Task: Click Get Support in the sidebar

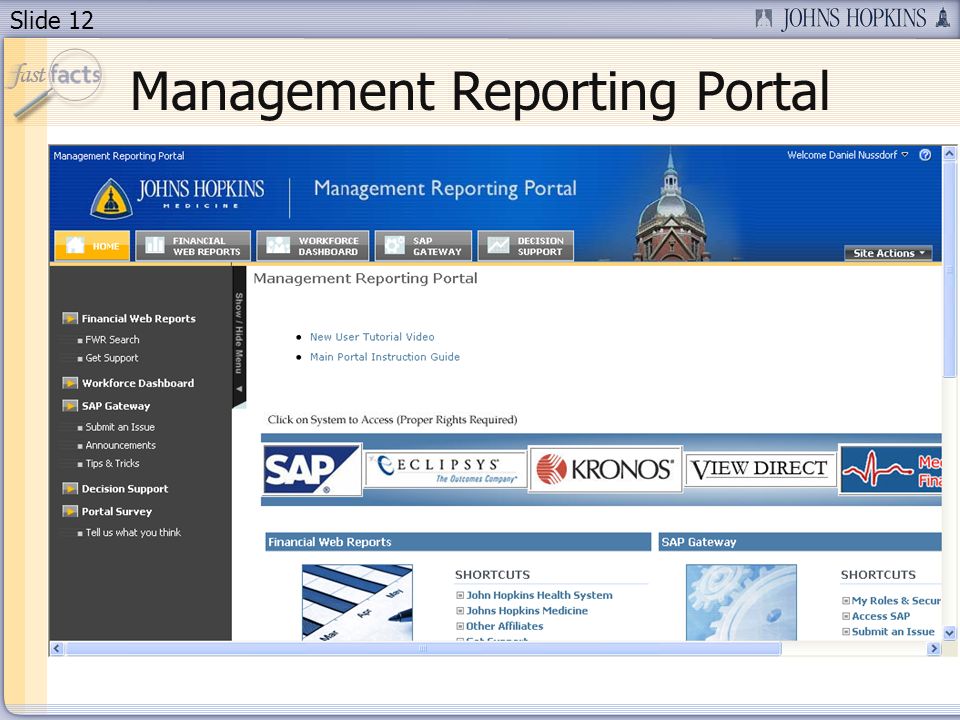Action: pyautogui.click(x=111, y=358)
